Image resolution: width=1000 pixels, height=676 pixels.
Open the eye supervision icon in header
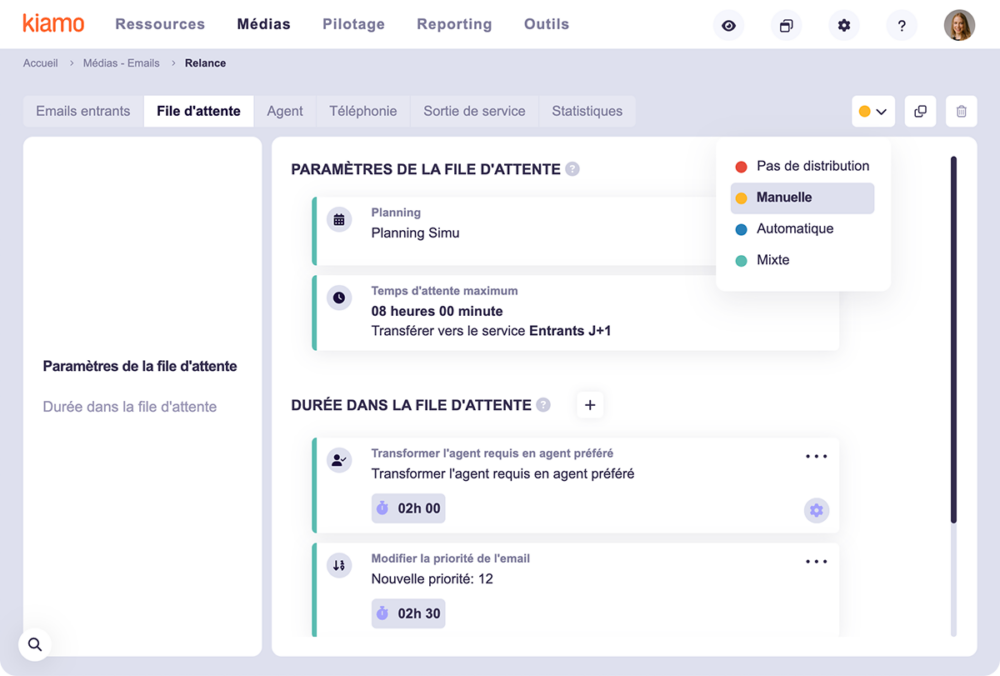point(728,26)
